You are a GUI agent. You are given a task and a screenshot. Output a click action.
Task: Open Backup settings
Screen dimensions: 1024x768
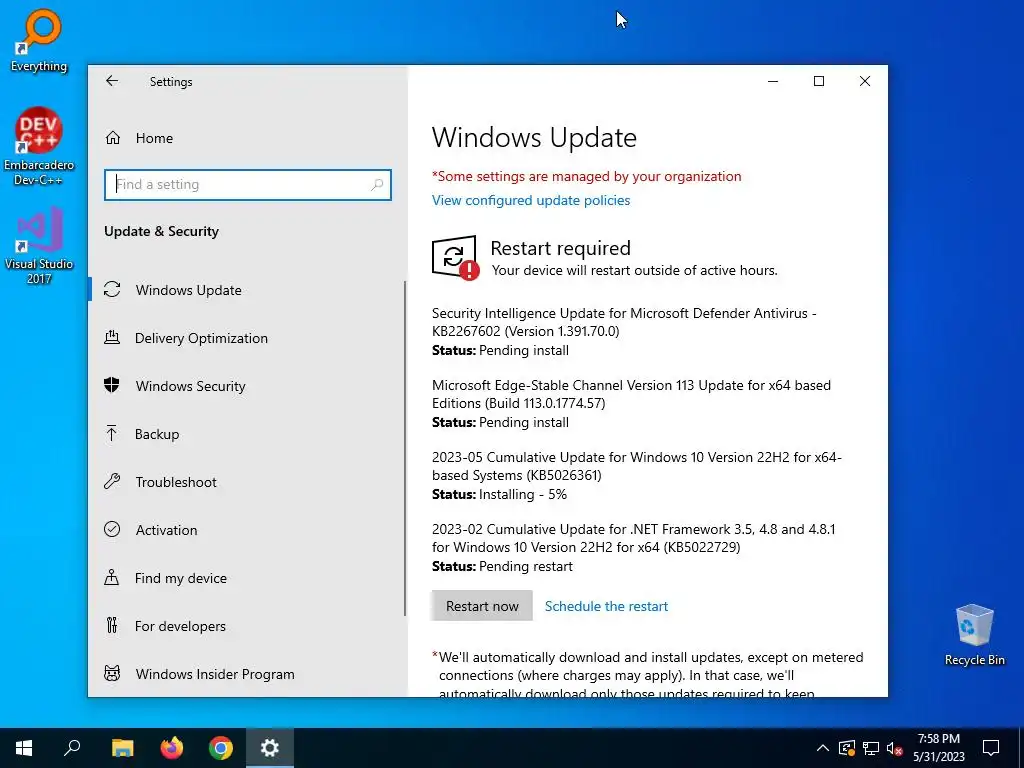tap(247, 434)
